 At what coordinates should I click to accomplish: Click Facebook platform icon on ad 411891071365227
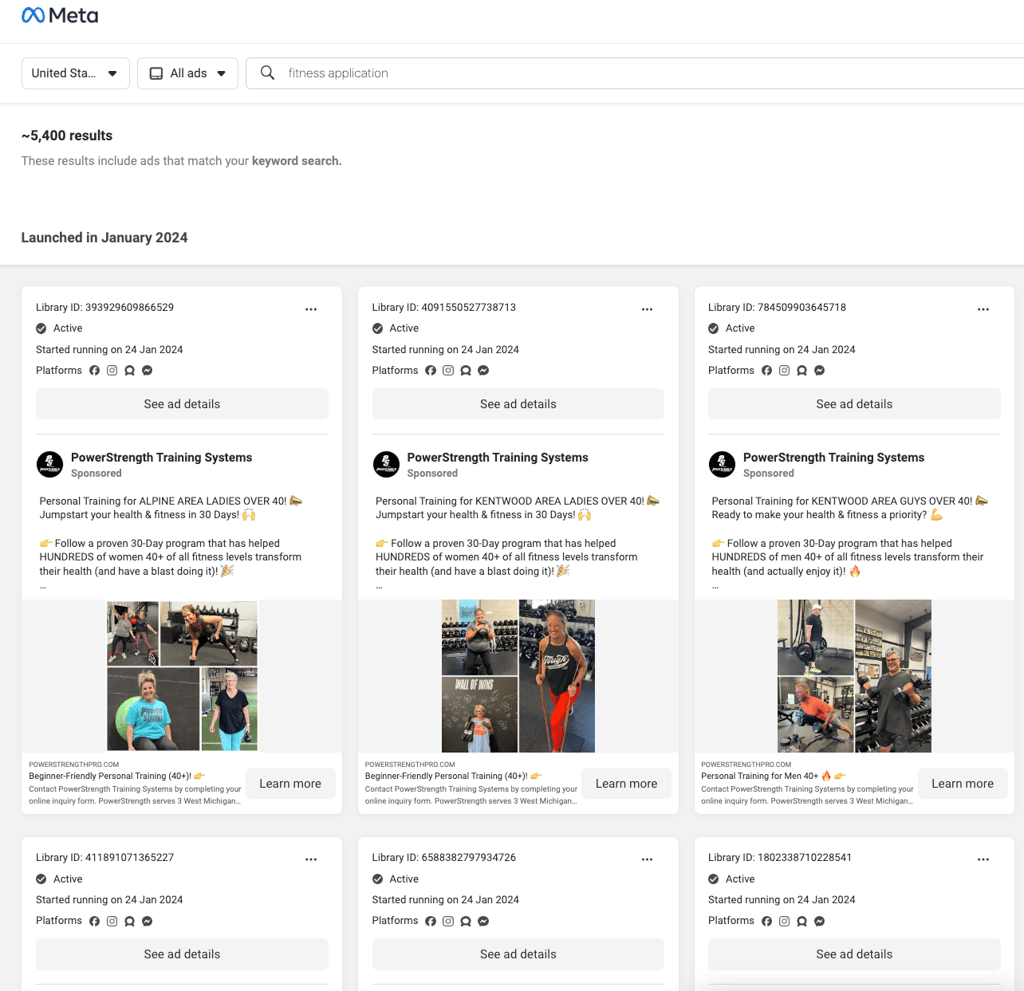point(95,921)
